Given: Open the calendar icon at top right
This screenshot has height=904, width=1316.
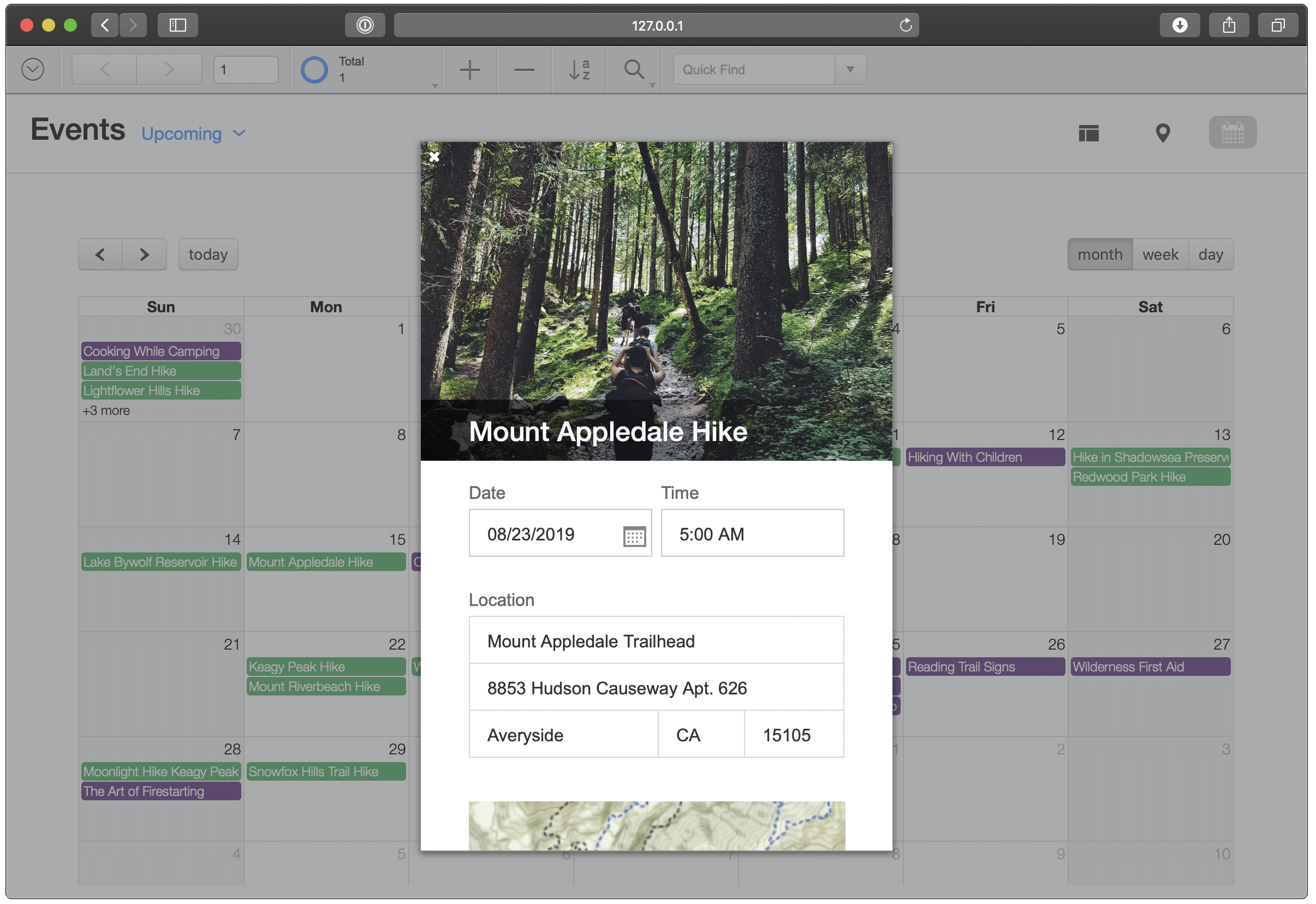Looking at the screenshot, I should [x=1232, y=132].
